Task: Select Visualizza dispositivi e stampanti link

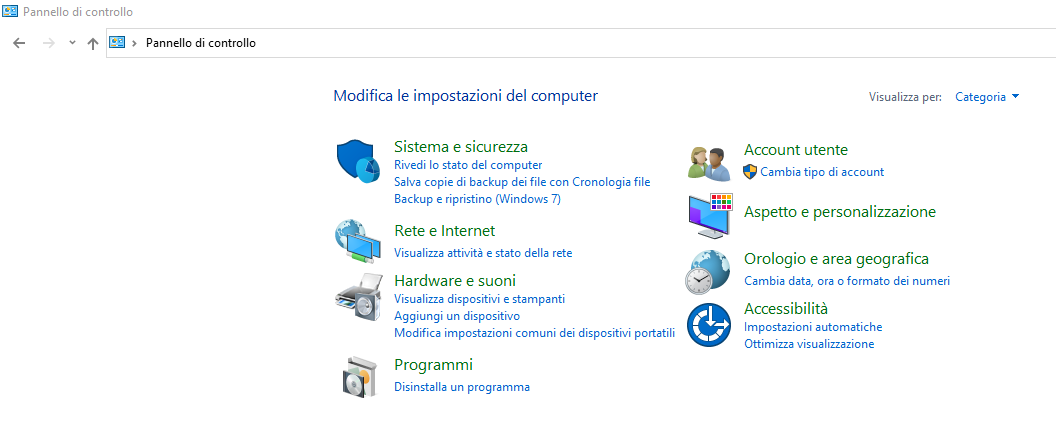Action: pyautogui.click(x=480, y=299)
